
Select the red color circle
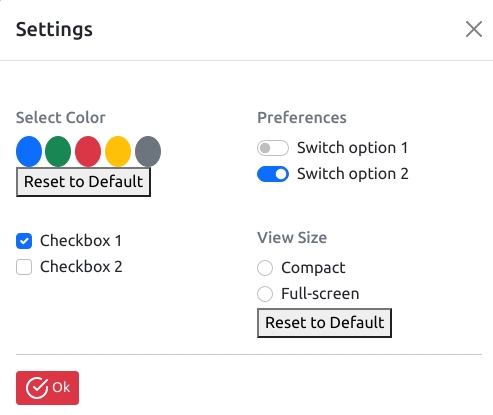pyautogui.click(x=88, y=151)
